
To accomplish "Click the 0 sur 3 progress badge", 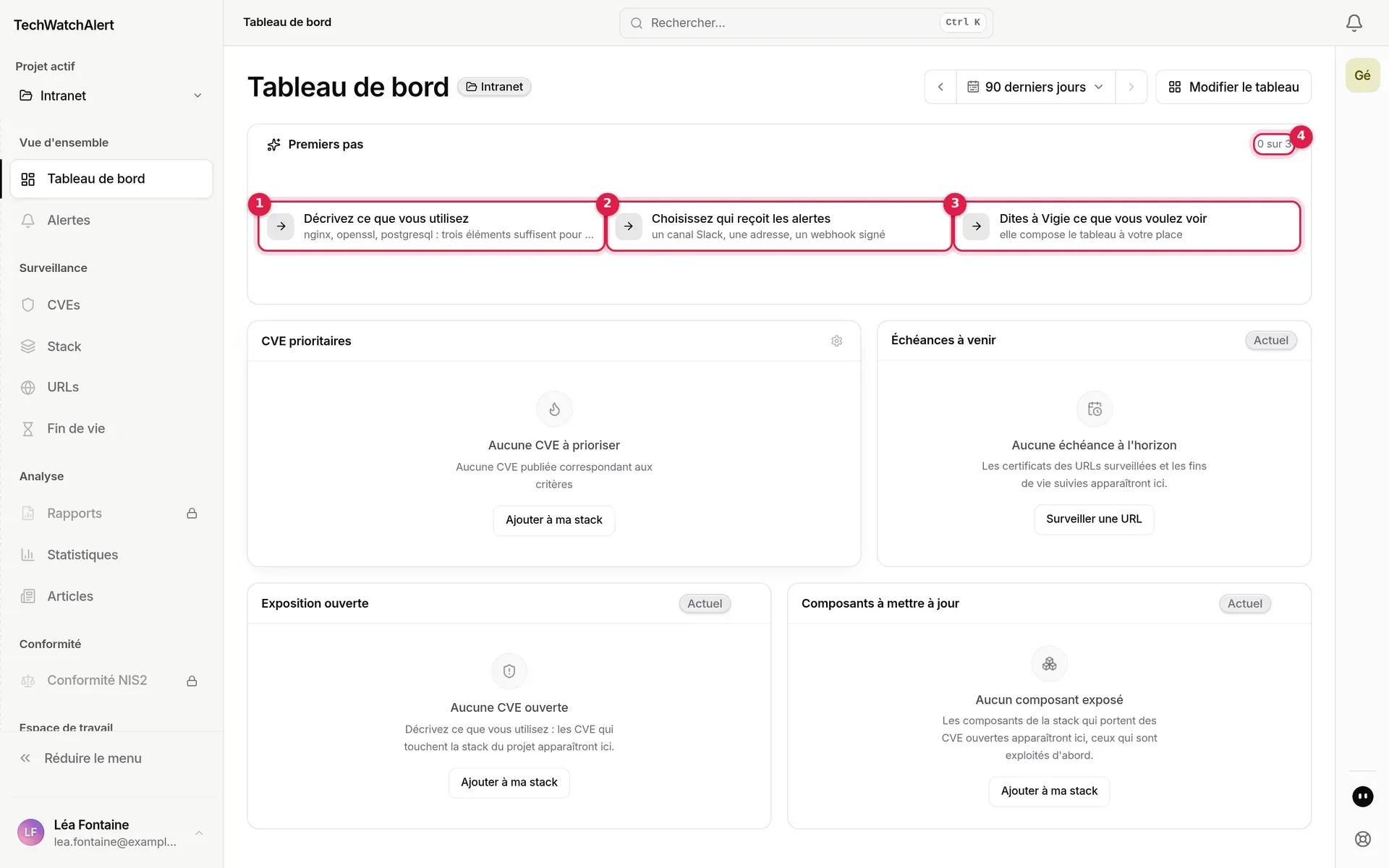I will [x=1274, y=144].
